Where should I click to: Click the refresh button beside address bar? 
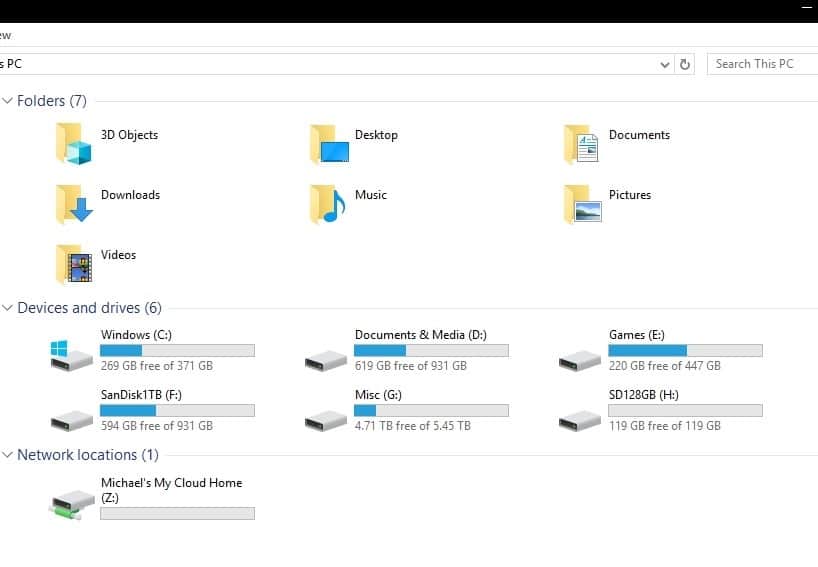point(684,64)
